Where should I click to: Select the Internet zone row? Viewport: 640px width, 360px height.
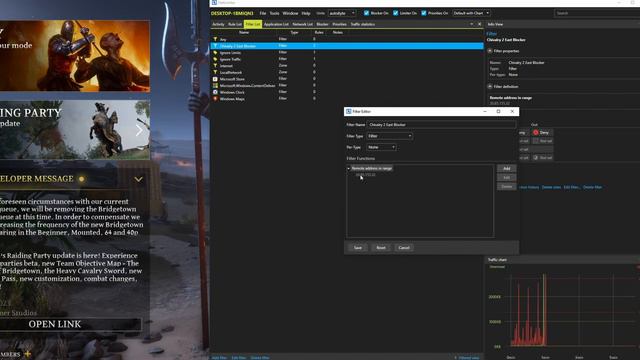click(x=347, y=66)
